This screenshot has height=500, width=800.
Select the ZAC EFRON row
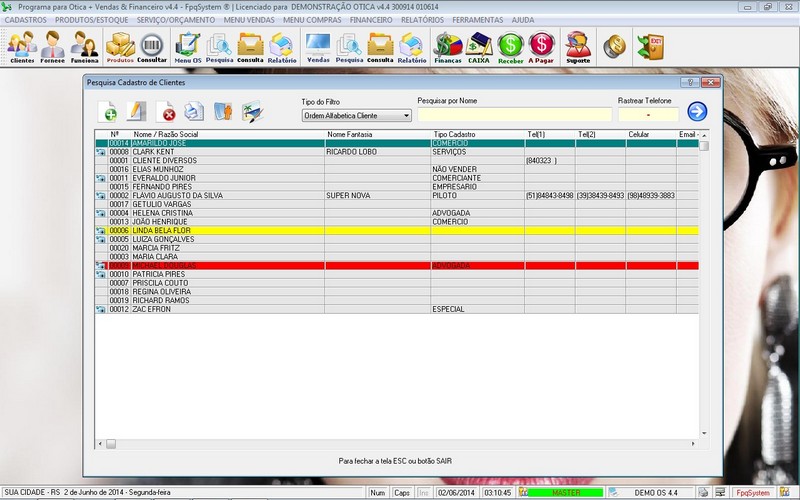pyautogui.click(x=397, y=309)
